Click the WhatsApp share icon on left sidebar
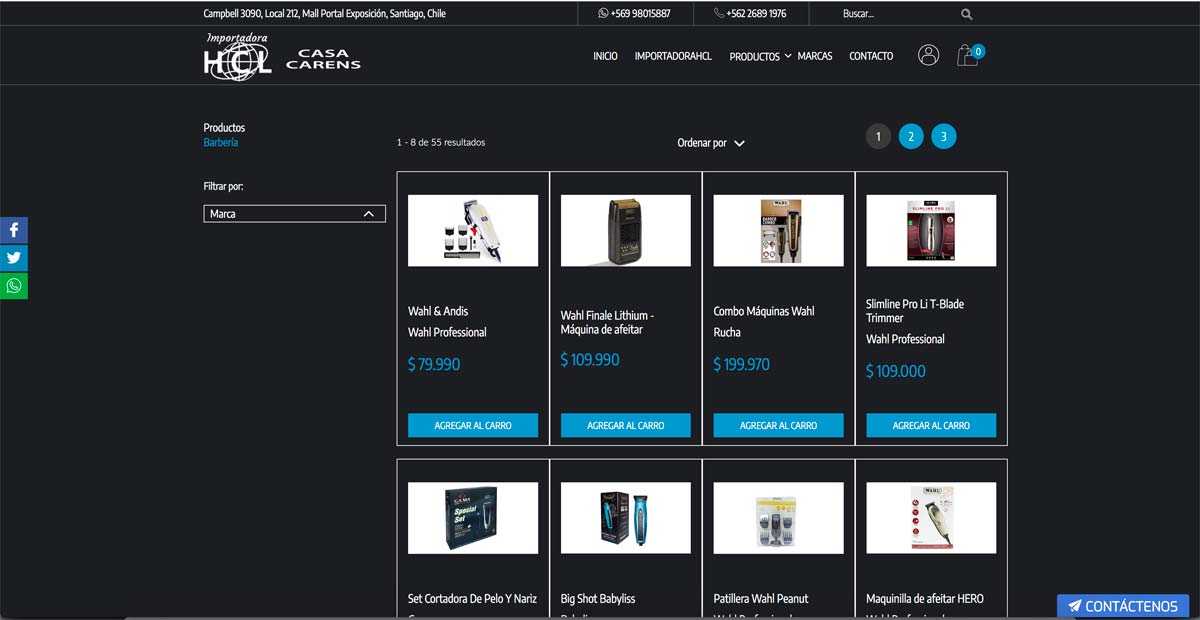1200x620 pixels. pyautogui.click(x=14, y=286)
